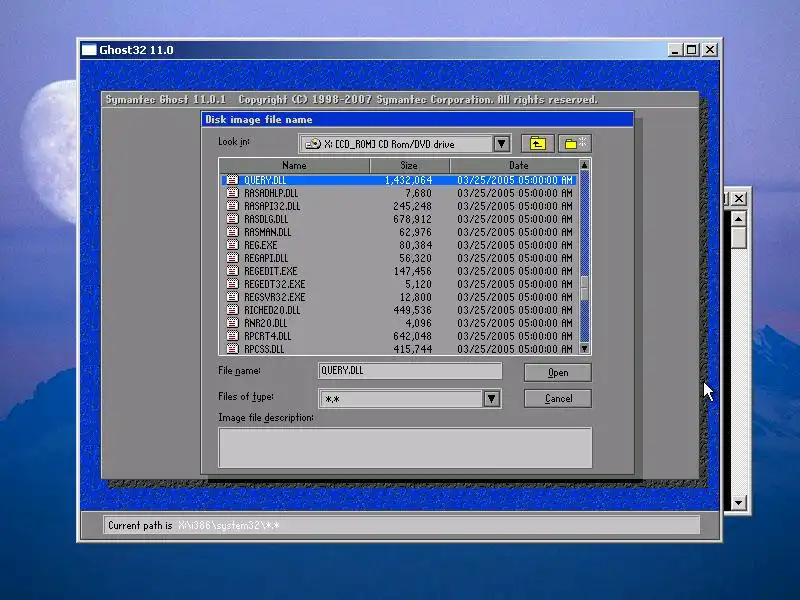Click the RPCRT4.DLL file name
The image size is (800, 600).
point(267,336)
